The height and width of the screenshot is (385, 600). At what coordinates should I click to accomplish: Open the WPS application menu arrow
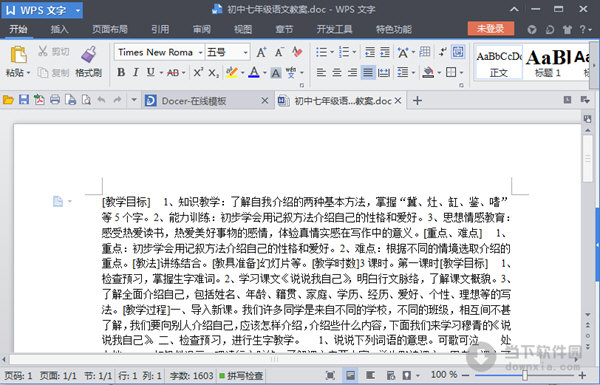tap(78, 10)
